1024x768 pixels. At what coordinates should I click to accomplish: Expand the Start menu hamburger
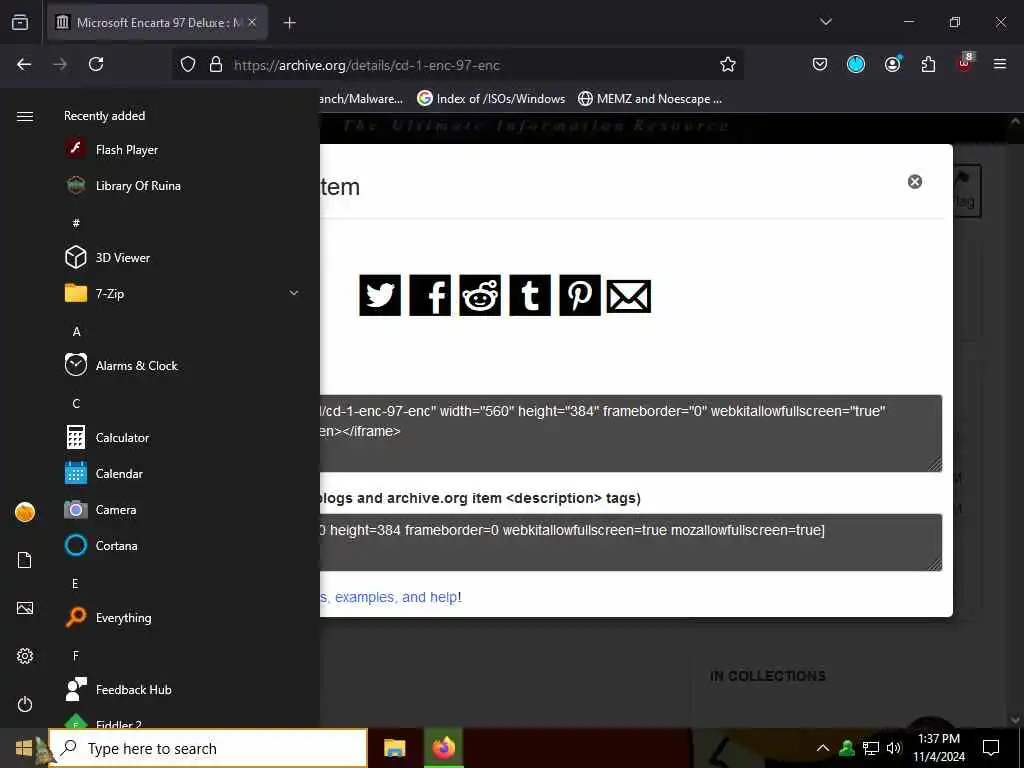[x=25, y=116]
